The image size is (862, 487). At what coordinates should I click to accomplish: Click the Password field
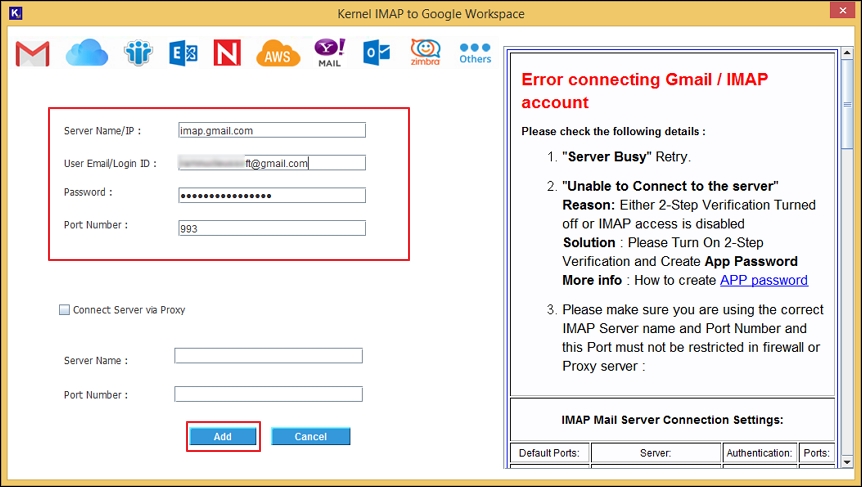tap(272, 195)
